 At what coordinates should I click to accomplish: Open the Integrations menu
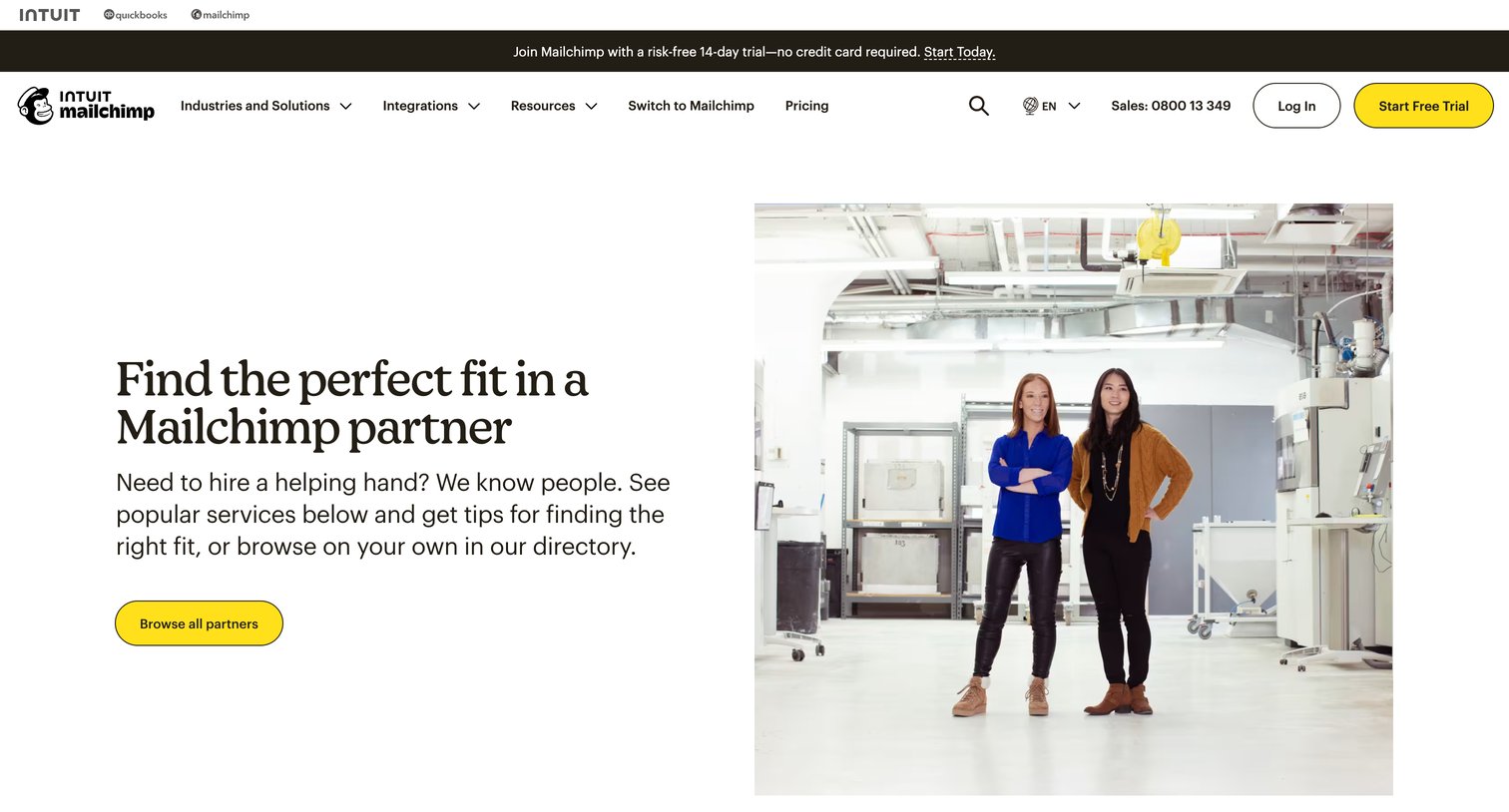420,106
